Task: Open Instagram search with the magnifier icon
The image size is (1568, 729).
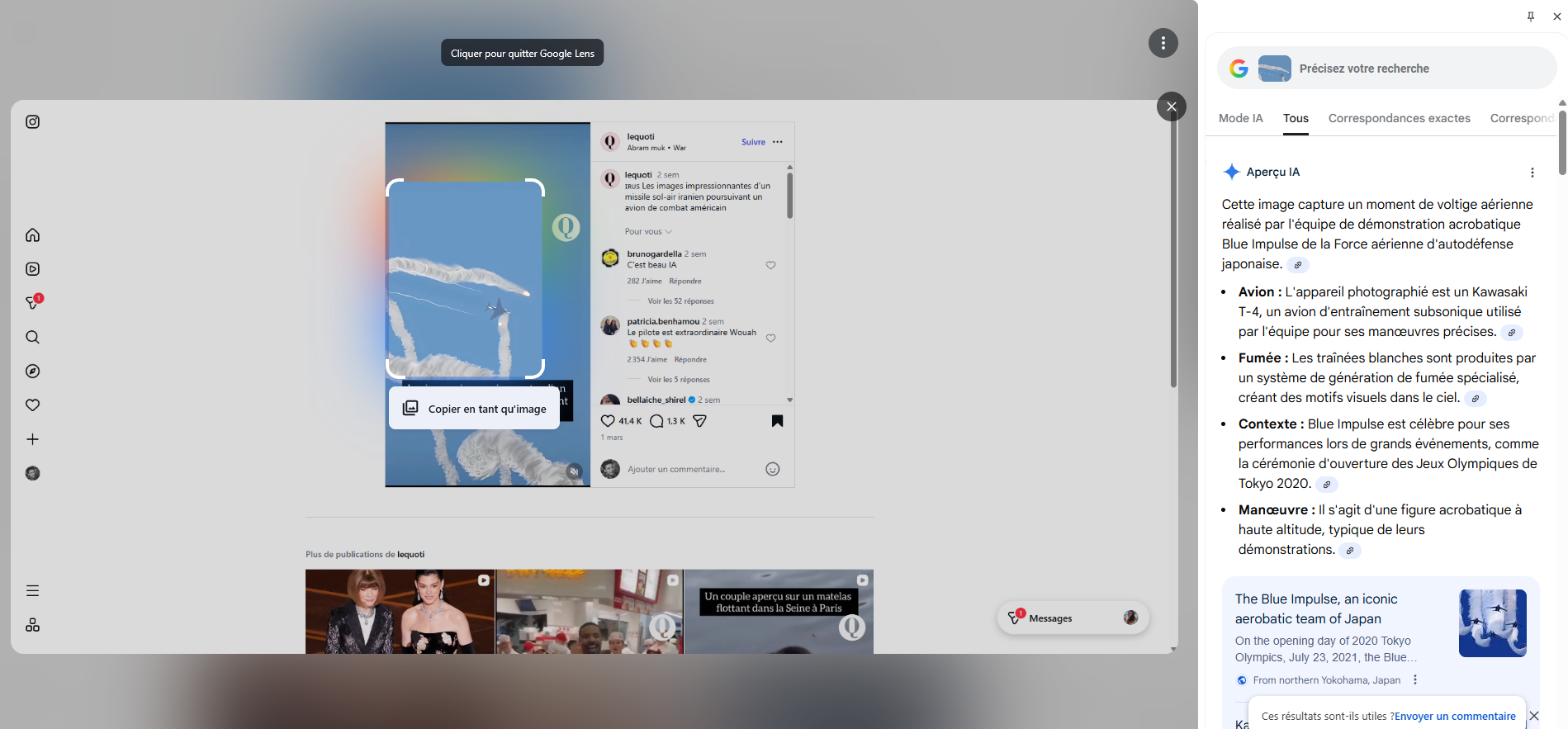Action: coord(32,337)
